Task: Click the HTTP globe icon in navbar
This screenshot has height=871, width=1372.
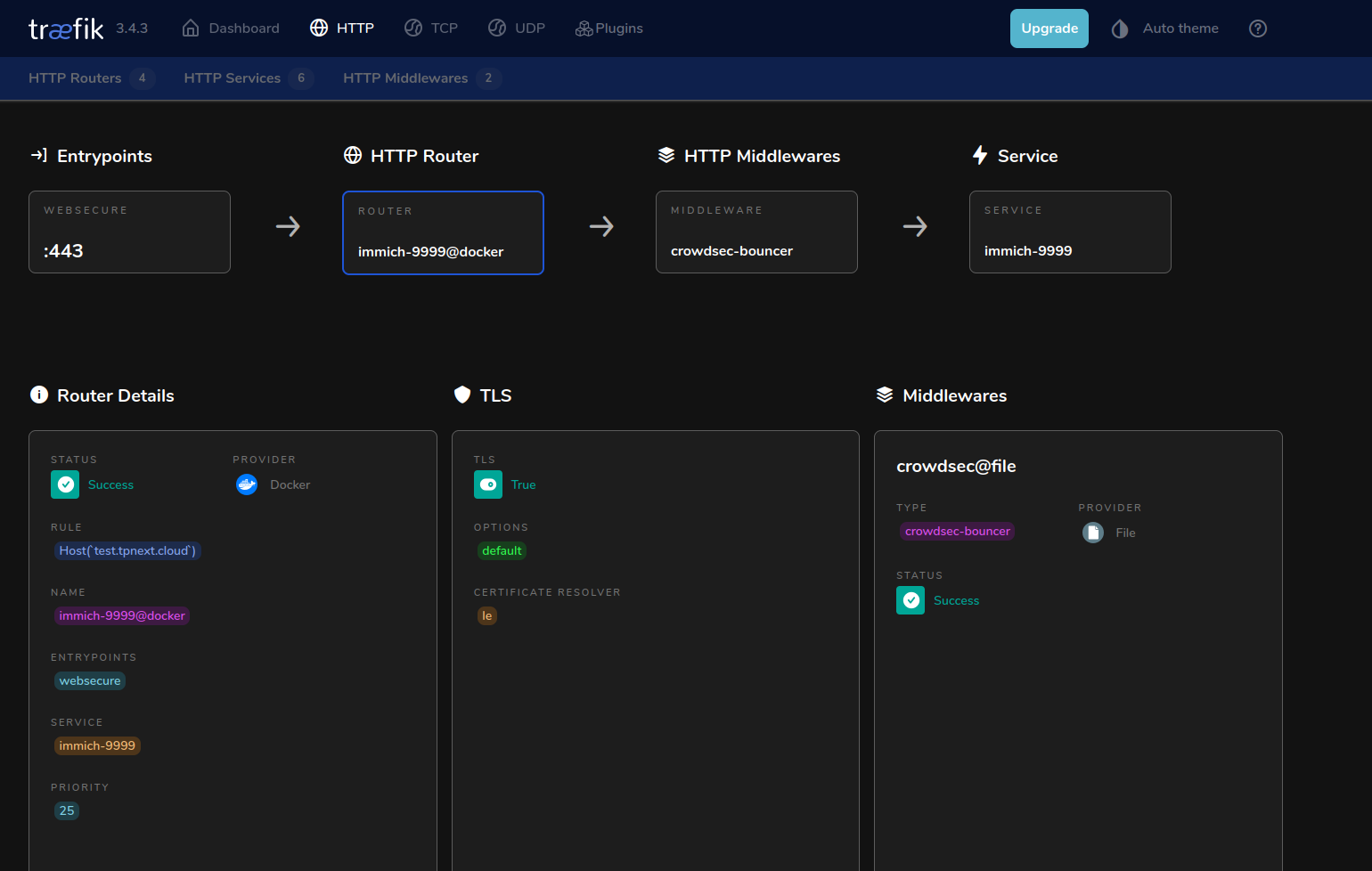Action: pos(319,28)
